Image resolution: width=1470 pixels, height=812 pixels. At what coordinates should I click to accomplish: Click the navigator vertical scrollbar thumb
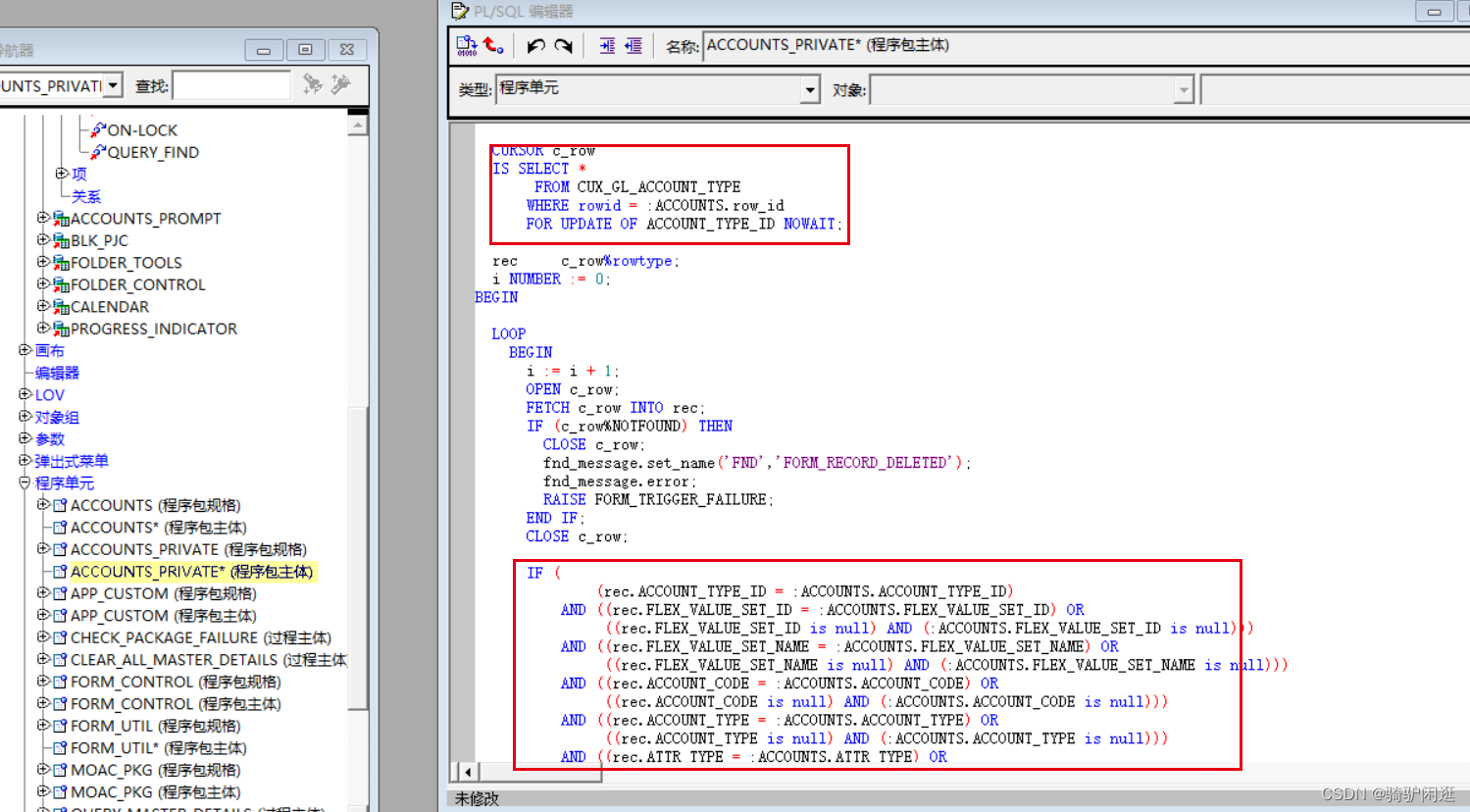(358, 556)
